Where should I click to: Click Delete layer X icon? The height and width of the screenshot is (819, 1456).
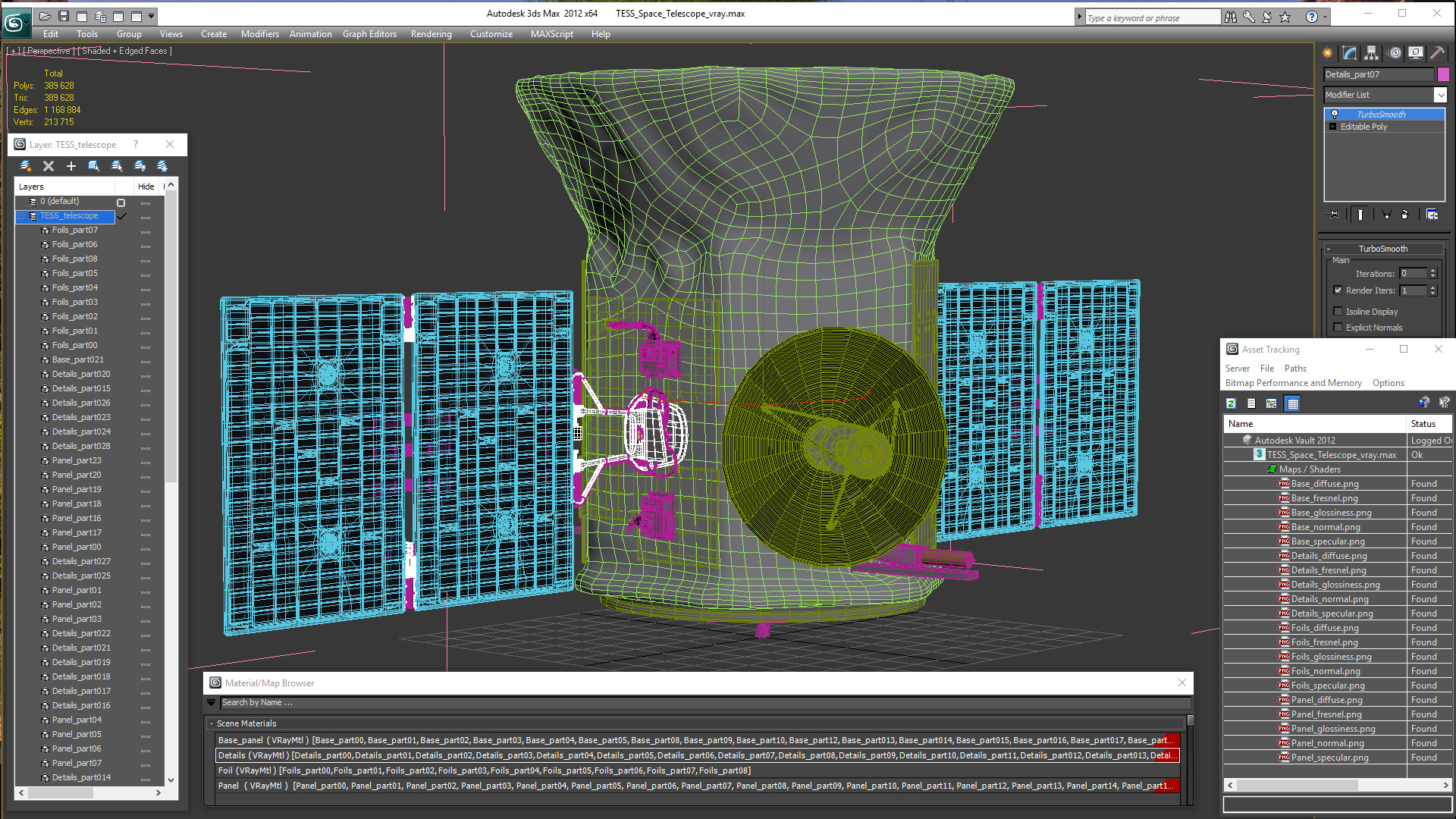pyautogui.click(x=49, y=166)
